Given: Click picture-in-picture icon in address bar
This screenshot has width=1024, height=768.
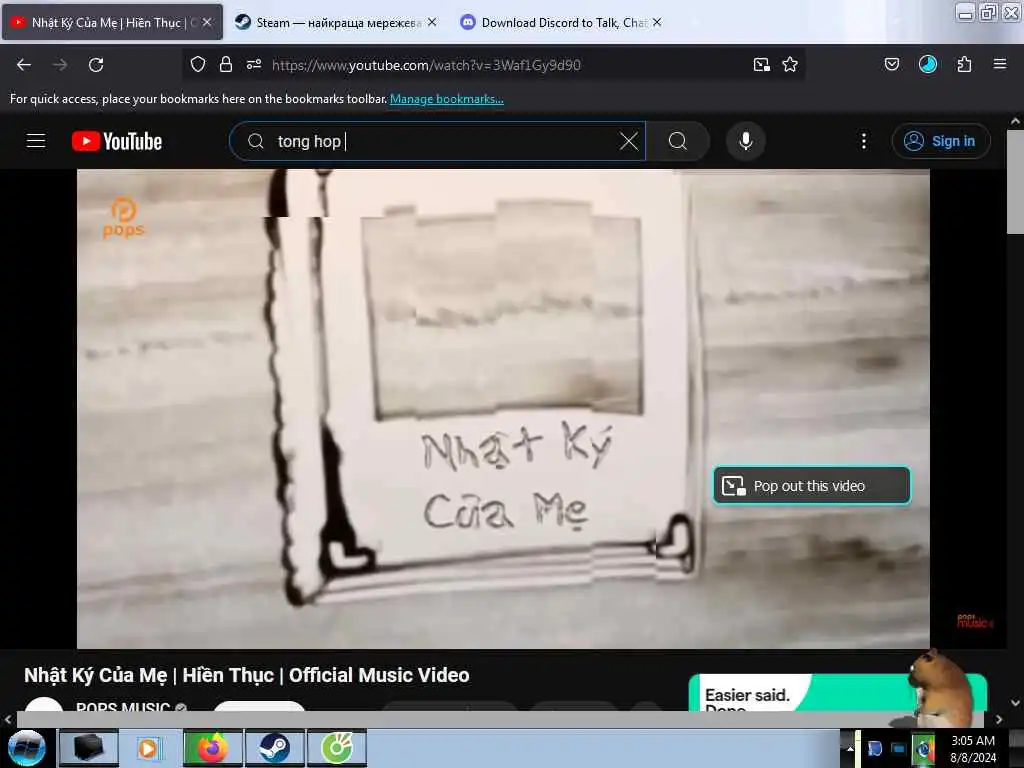Looking at the screenshot, I should coord(761,65).
